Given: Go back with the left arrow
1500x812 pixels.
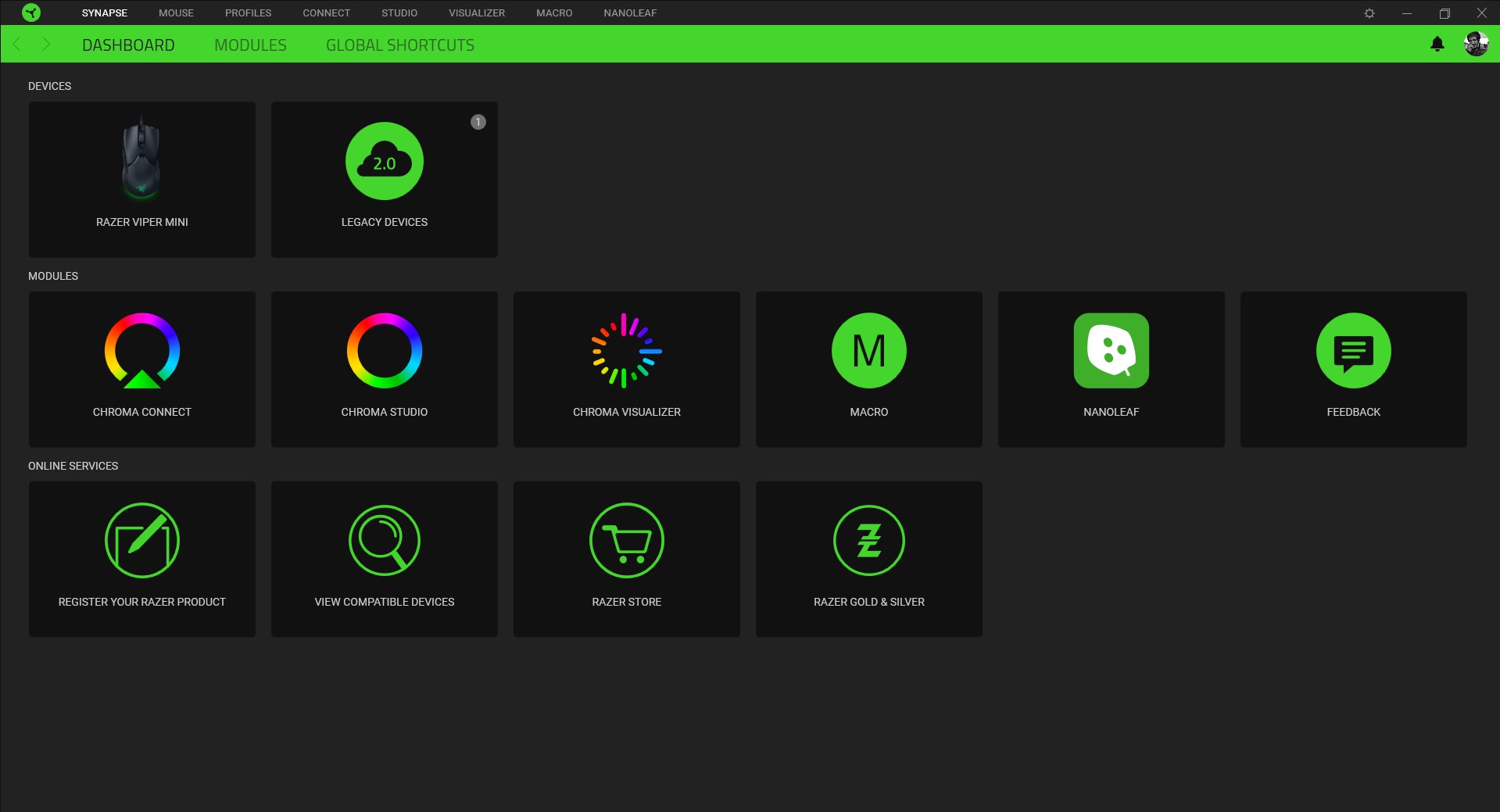Looking at the screenshot, I should [x=17, y=45].
